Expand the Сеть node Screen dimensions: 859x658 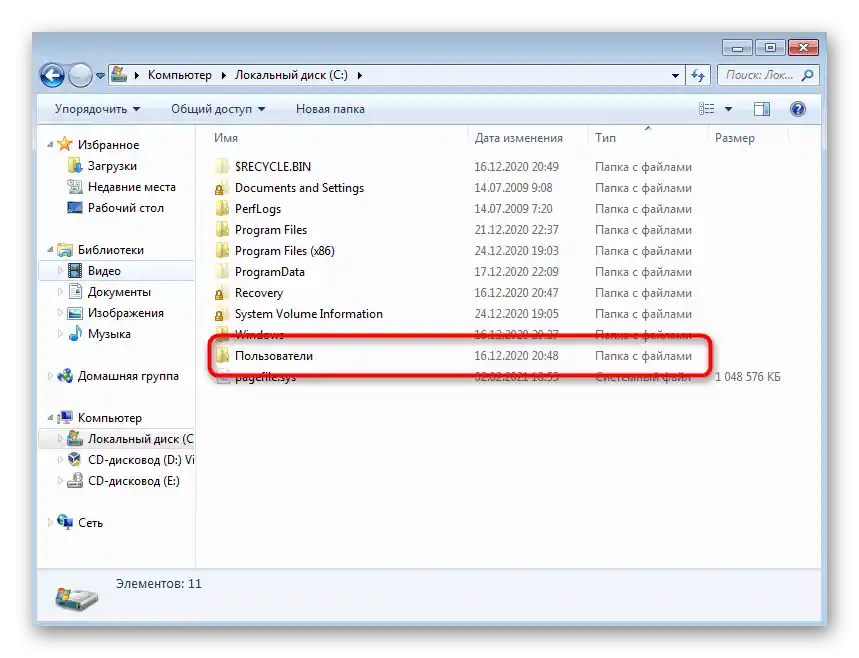(x=50, y=523)
